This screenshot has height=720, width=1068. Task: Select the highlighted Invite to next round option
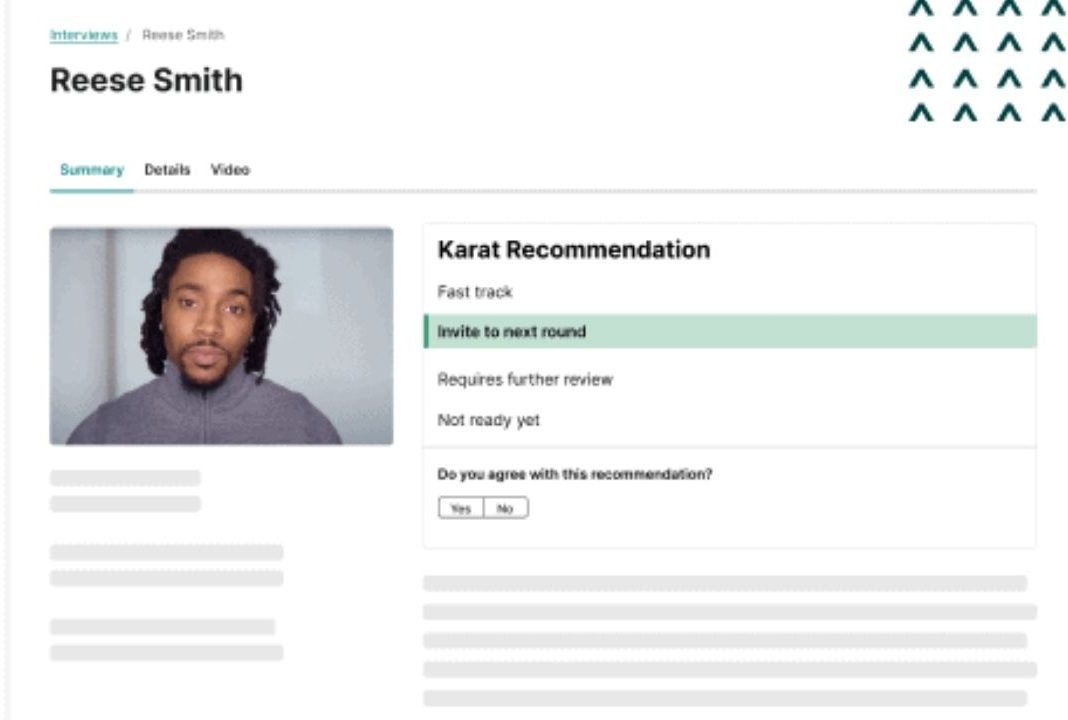730,332
